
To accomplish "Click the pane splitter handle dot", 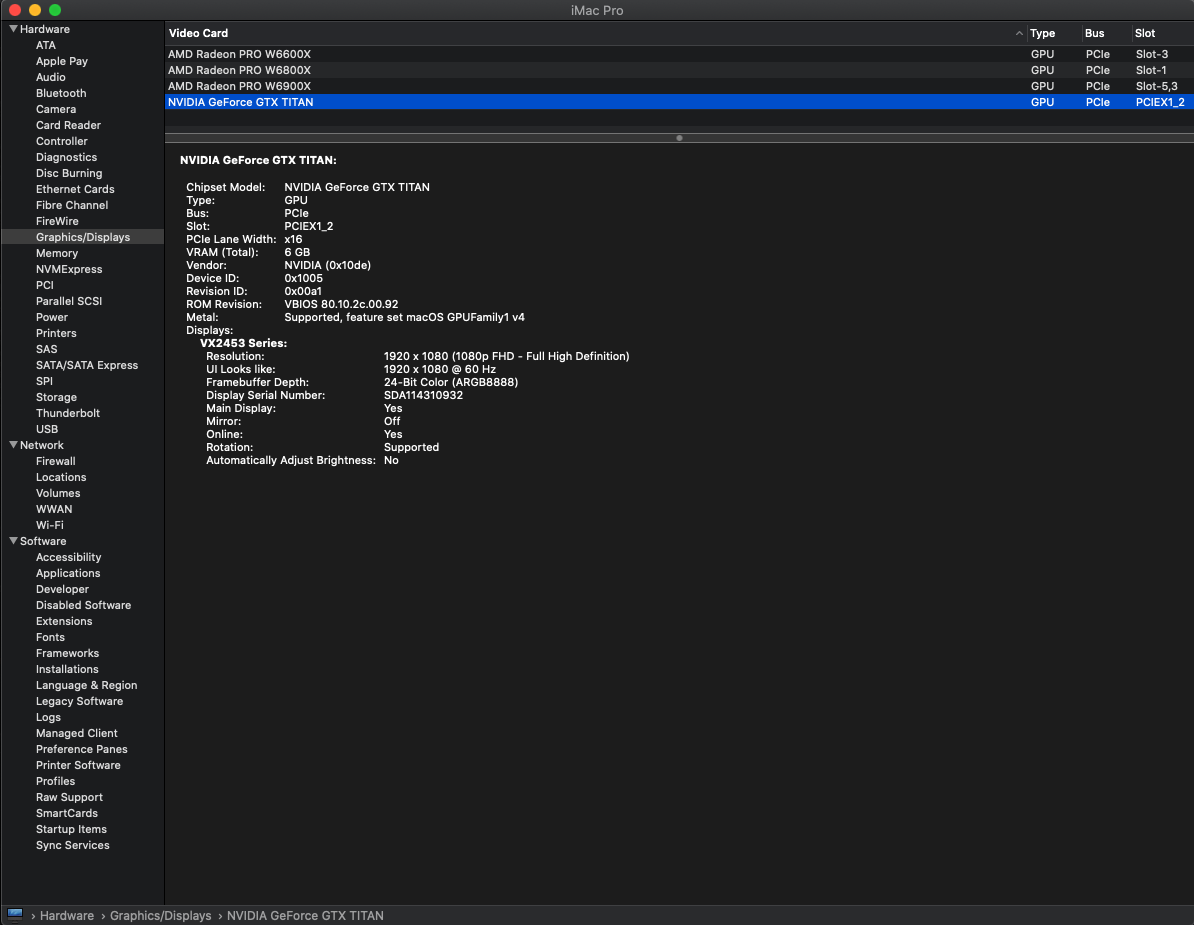I will [x=679, y=138].
